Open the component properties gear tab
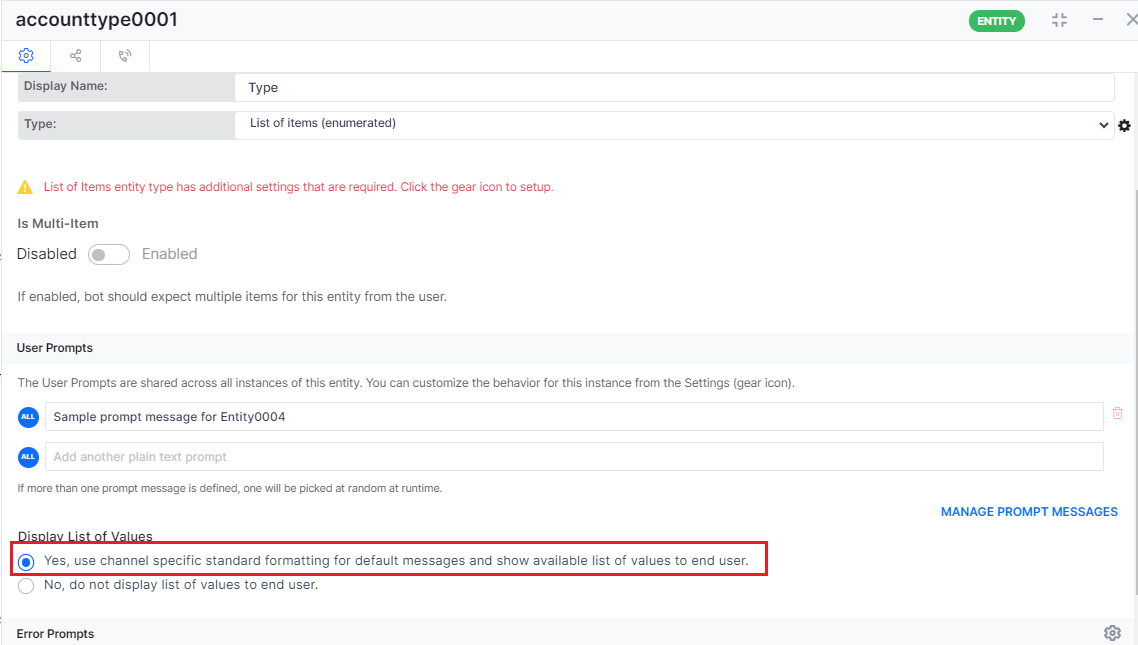1138x645 pixels. [26, 56]
